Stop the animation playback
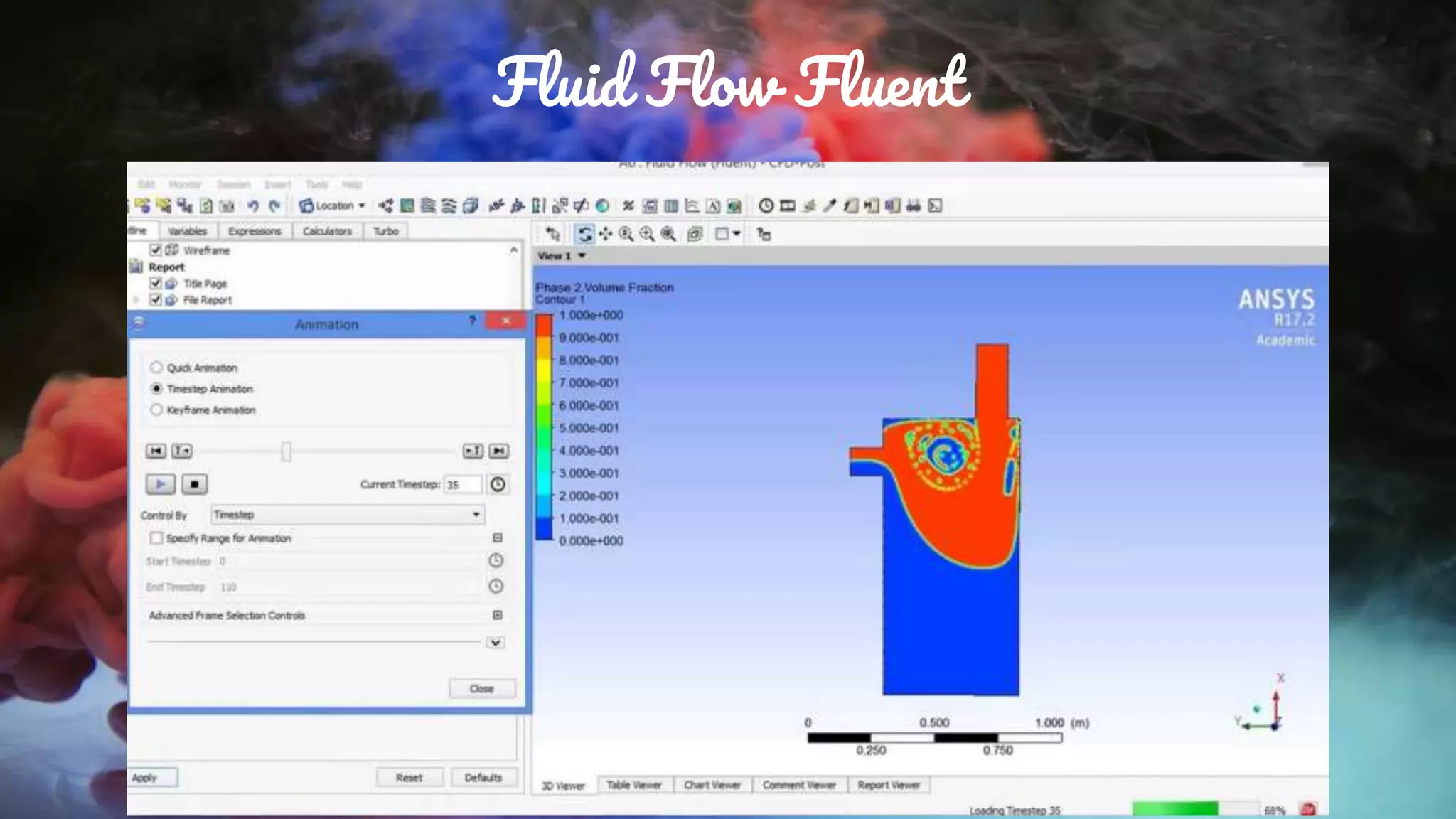Image resolution: width=1456 pixels, height=819 pixels. click(x=194, y=484)
